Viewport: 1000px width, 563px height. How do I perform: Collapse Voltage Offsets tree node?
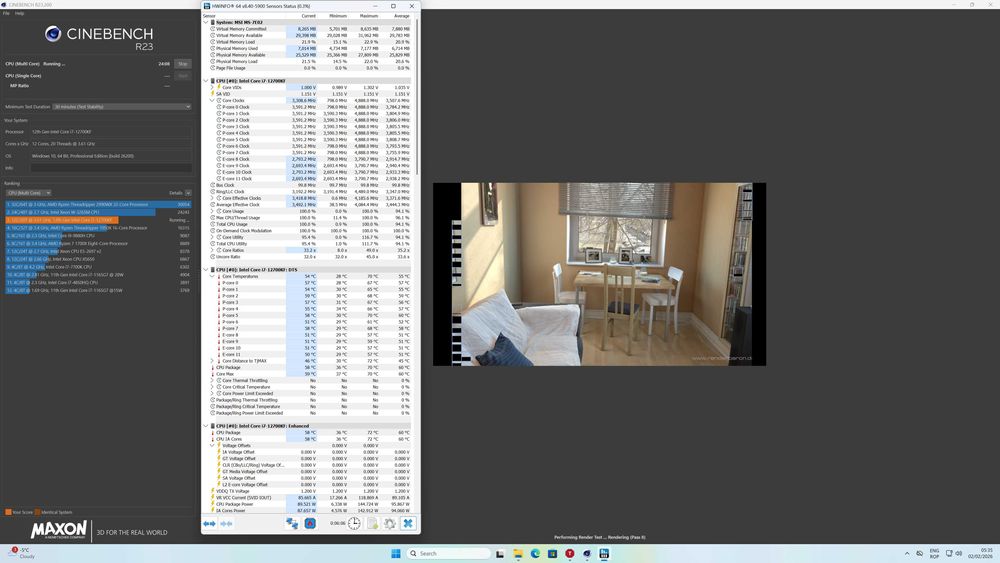(x=212, y=446)
